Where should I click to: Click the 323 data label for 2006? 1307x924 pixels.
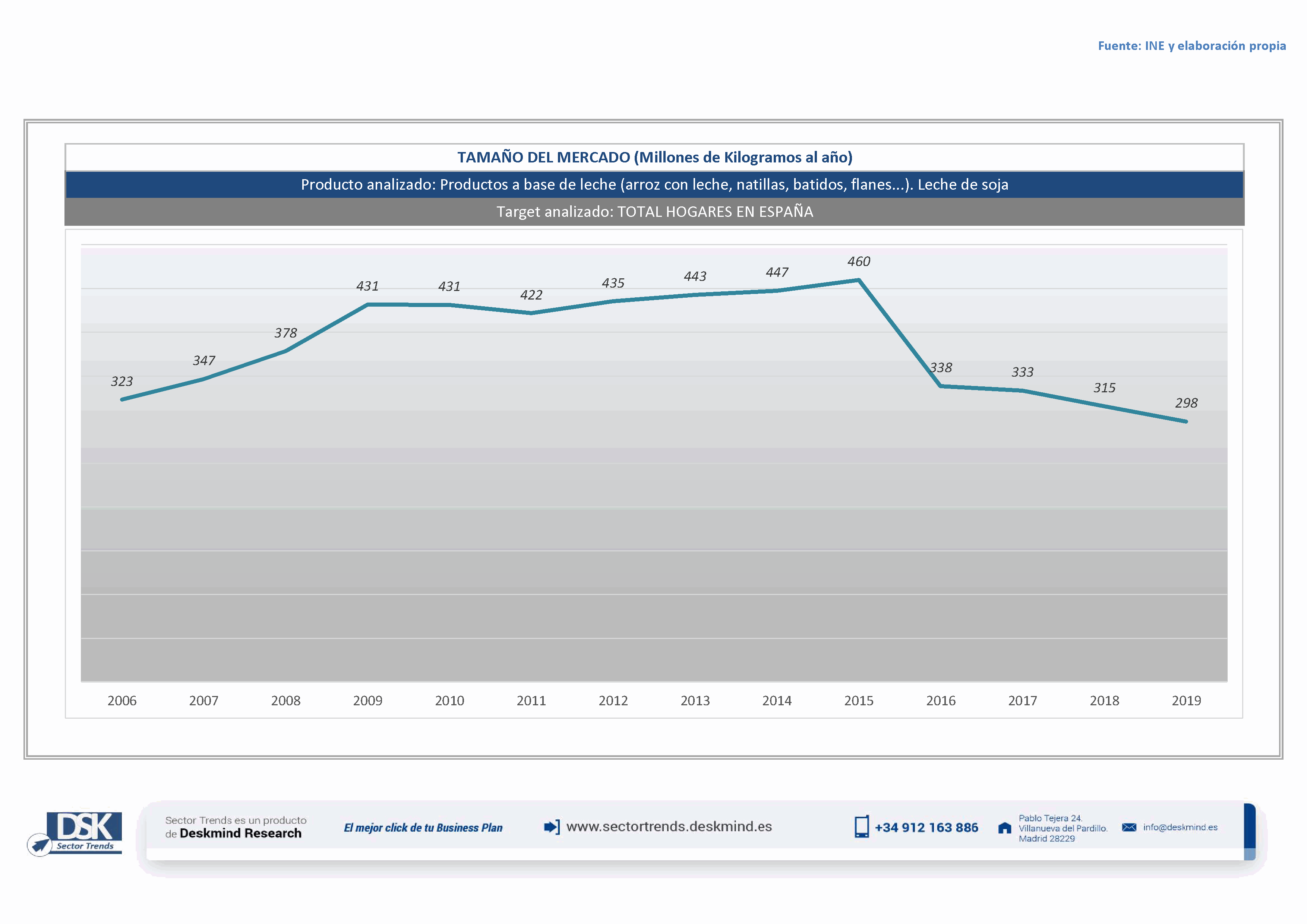122,382
